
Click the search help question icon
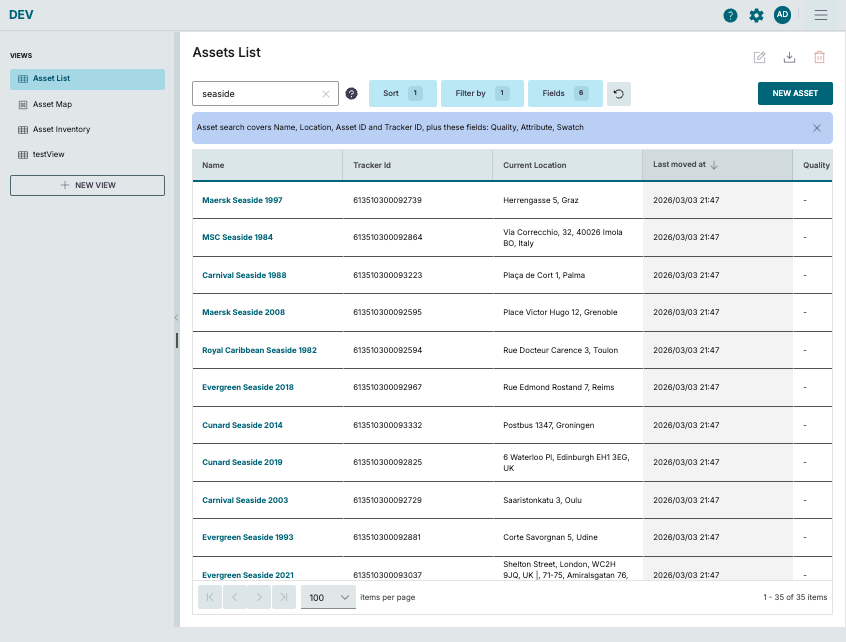[x=351, y=94]
